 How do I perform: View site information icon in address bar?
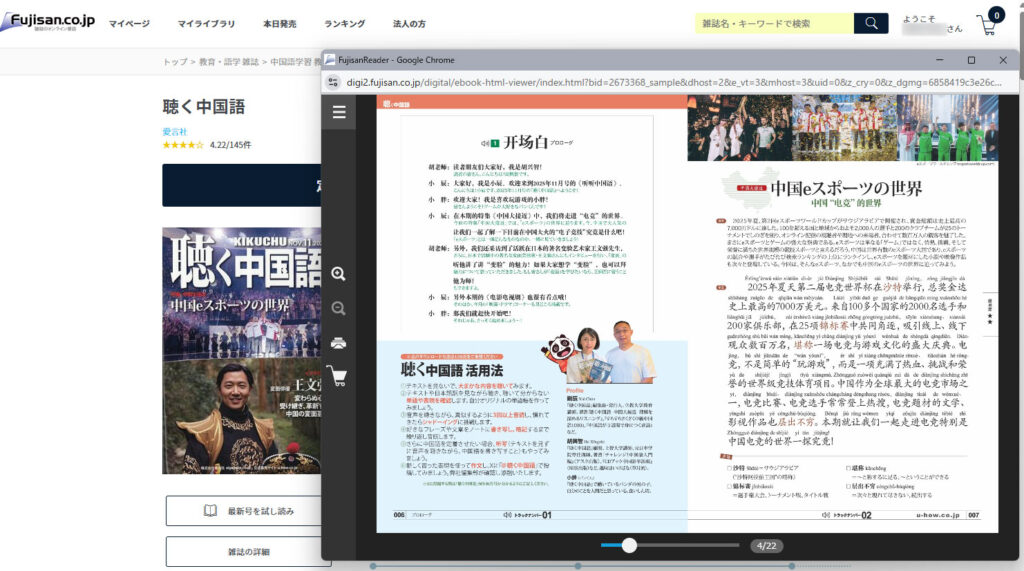coord(334,83)
